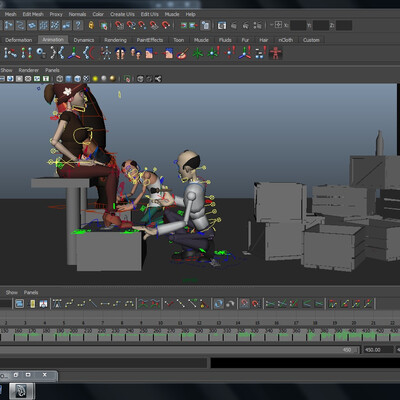Click the range slider bar showing 450
Viewport: 400px width, 400px height.
pos(179,350)
